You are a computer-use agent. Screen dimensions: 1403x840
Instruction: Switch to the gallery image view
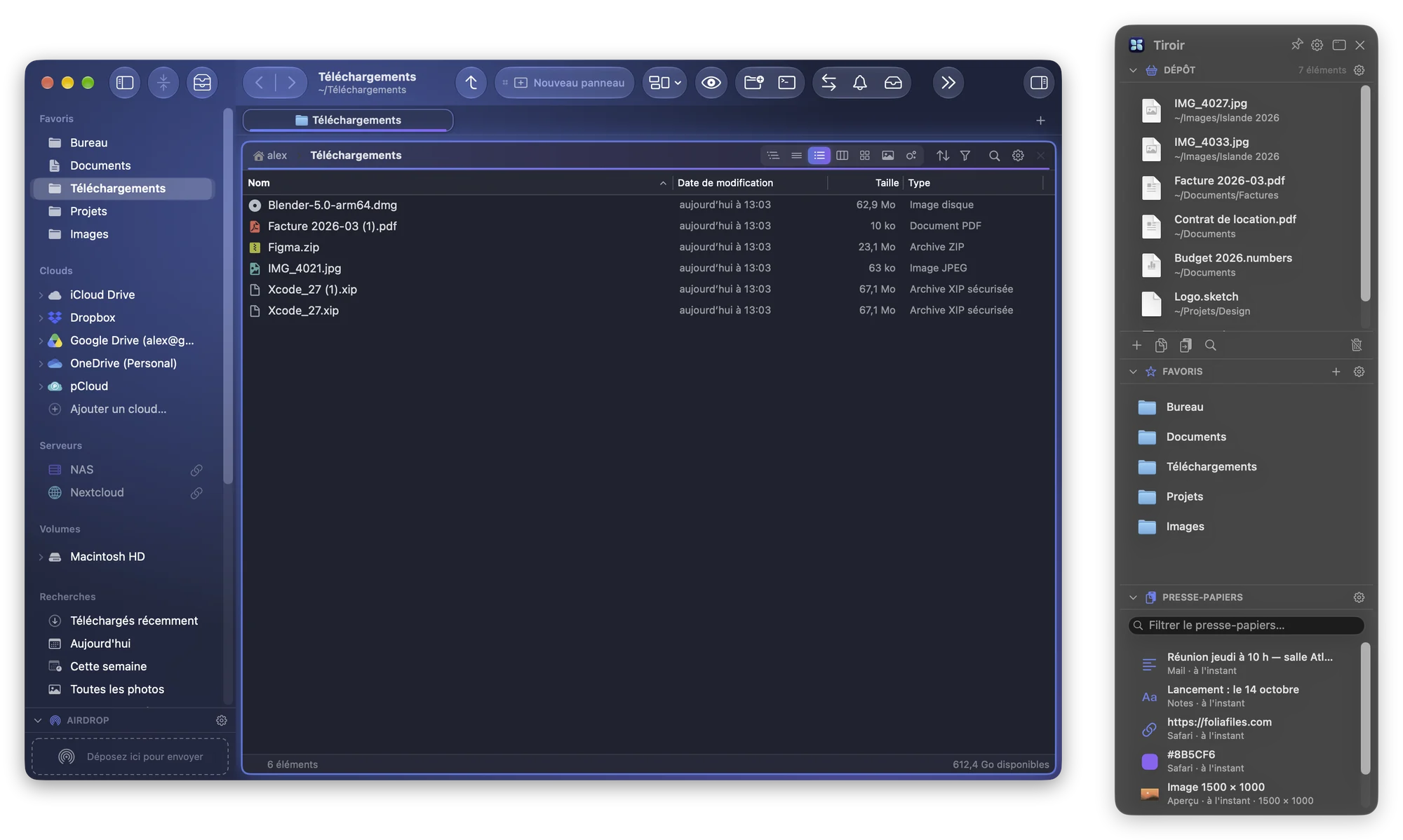click(888, 156)
